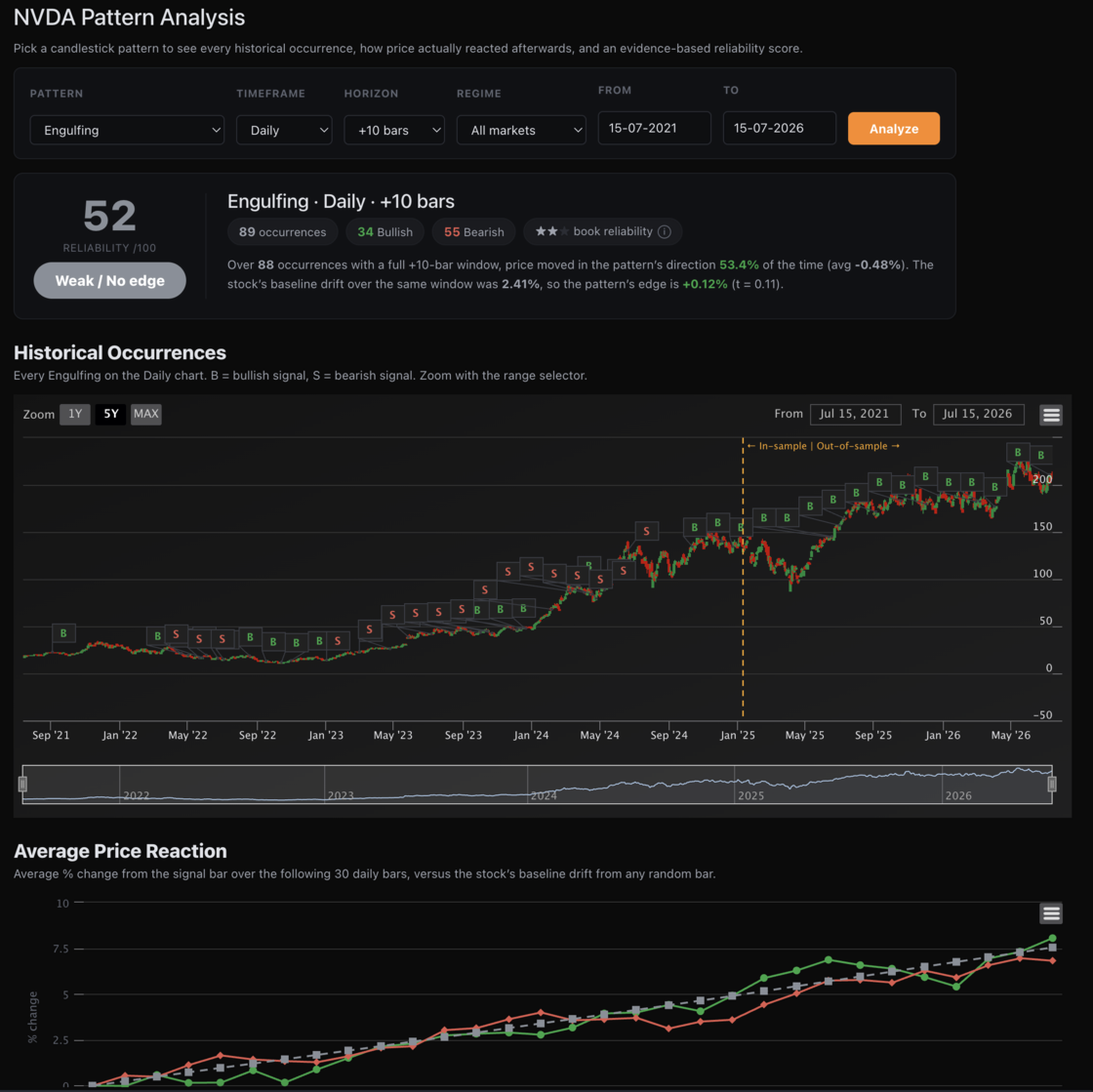This screenshot has height=1092, width=1093.
Task: Click the last green point on the reaction chart
Action: coord(1053,939)
